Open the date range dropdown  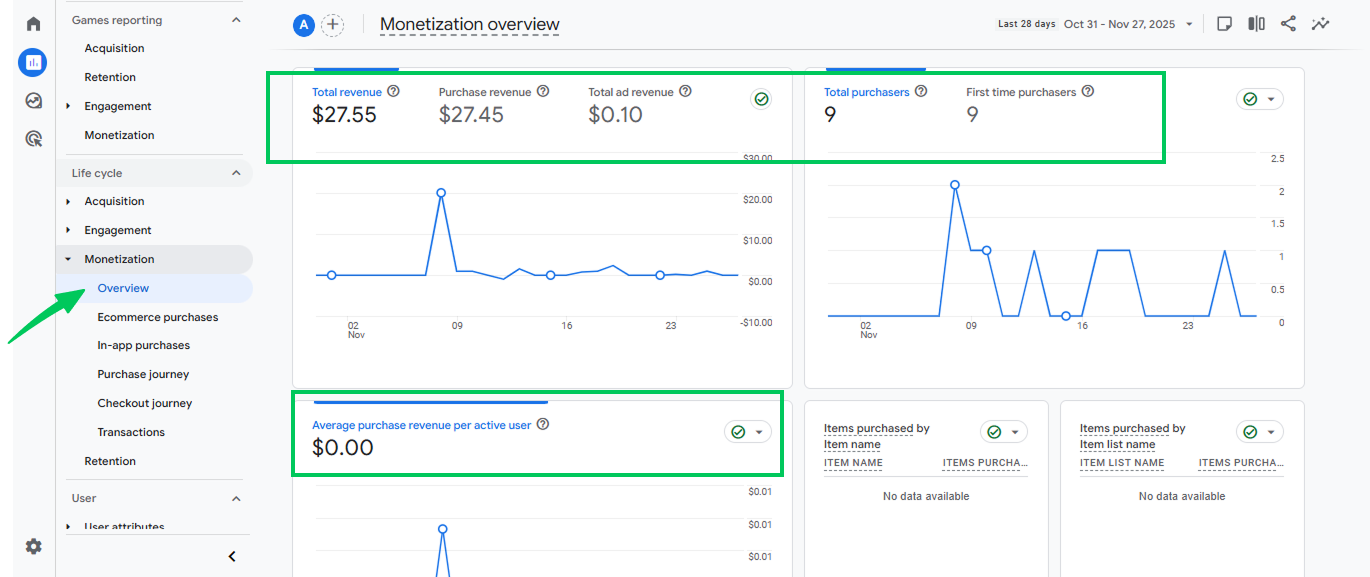tap(1189, 24)
